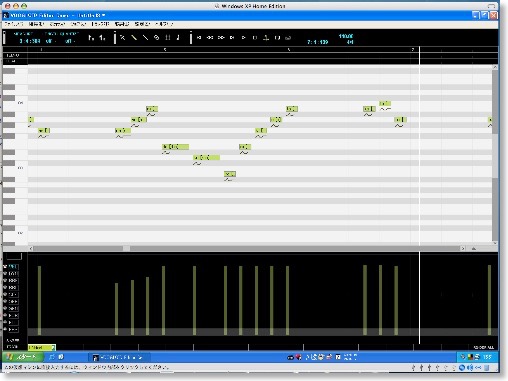
Task: Select the eraser tool in toolbar
Action: 156,38
